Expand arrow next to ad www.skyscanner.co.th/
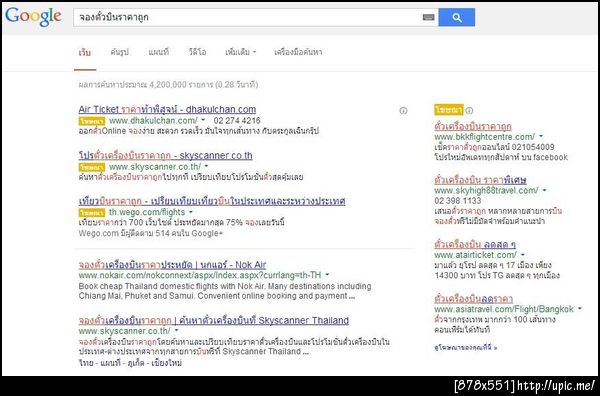Image resolution: width=600 pixels, height=396 pixels. 206,166
